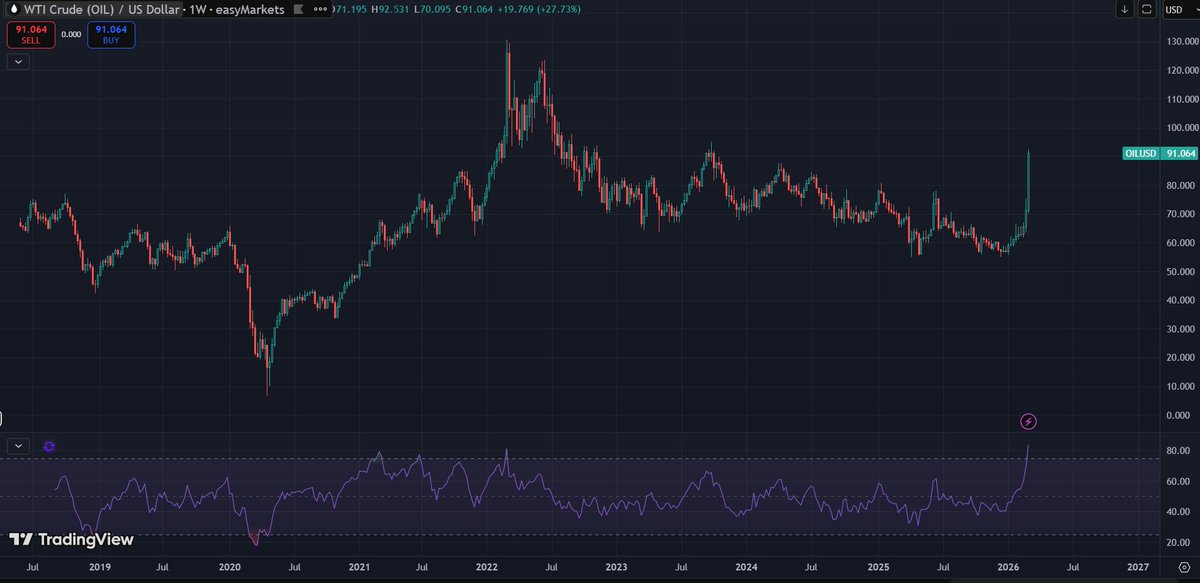The height and width of the screenshot is (583, 1200).
Task: Collapse the RSI pane legend chevron
Action: coord(17,445)
